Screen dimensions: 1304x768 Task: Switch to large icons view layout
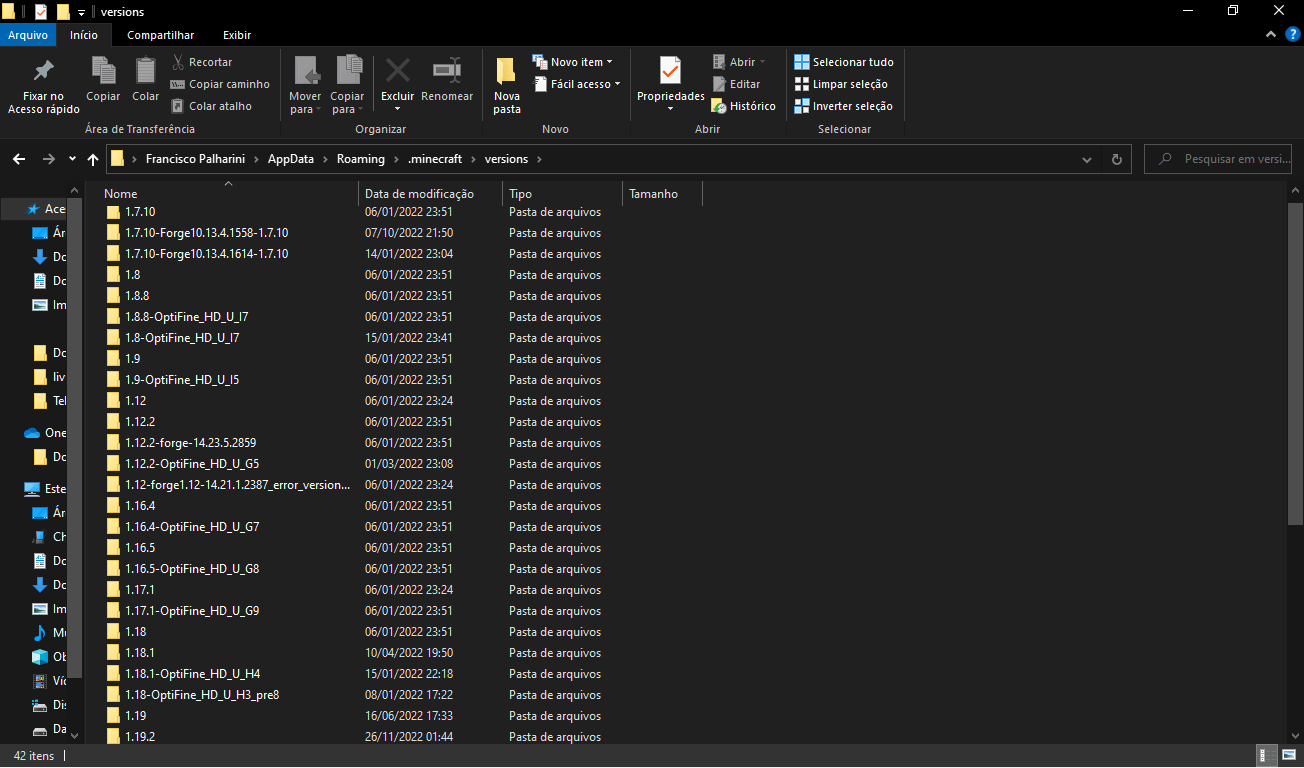[x=1287, y=756]
